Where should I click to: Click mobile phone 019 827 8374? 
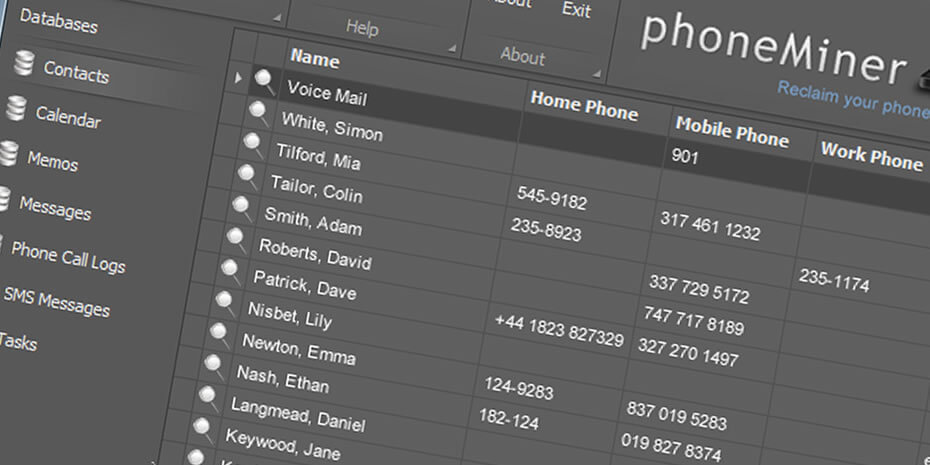click(x=671, y=447)
